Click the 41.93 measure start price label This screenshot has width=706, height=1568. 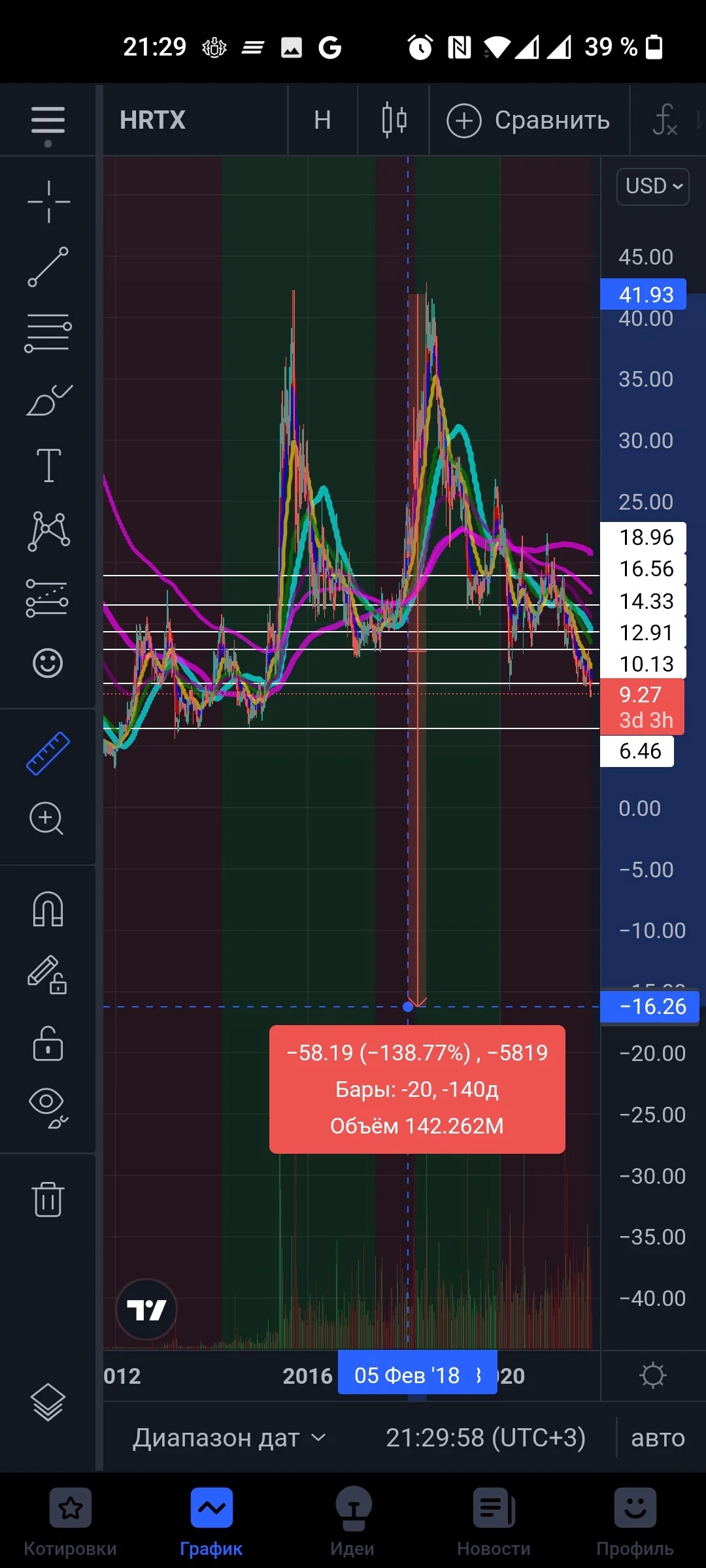(643, 295)
